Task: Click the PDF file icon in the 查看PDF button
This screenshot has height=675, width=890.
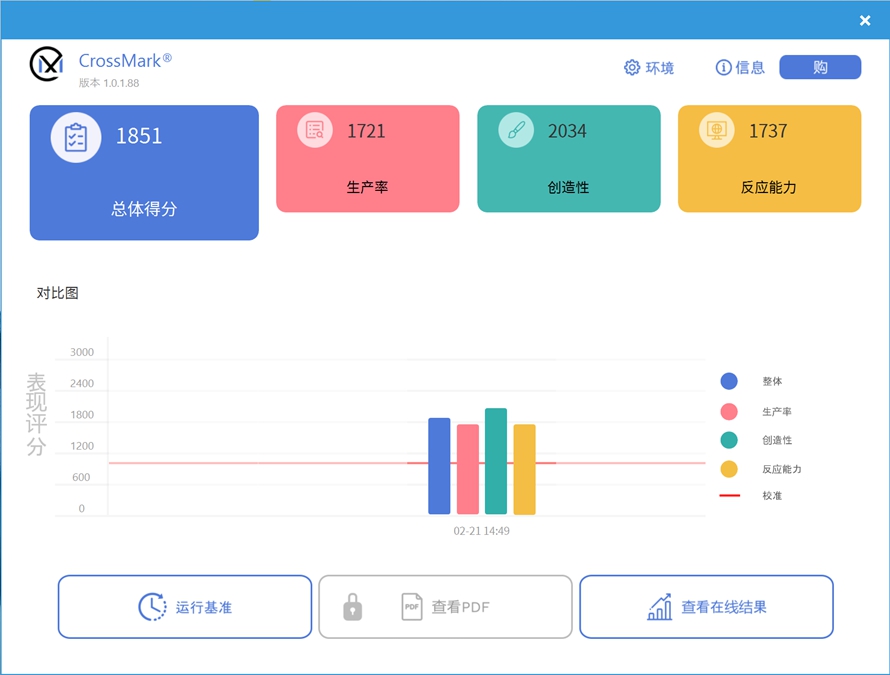Action: [x=412, y=607]
